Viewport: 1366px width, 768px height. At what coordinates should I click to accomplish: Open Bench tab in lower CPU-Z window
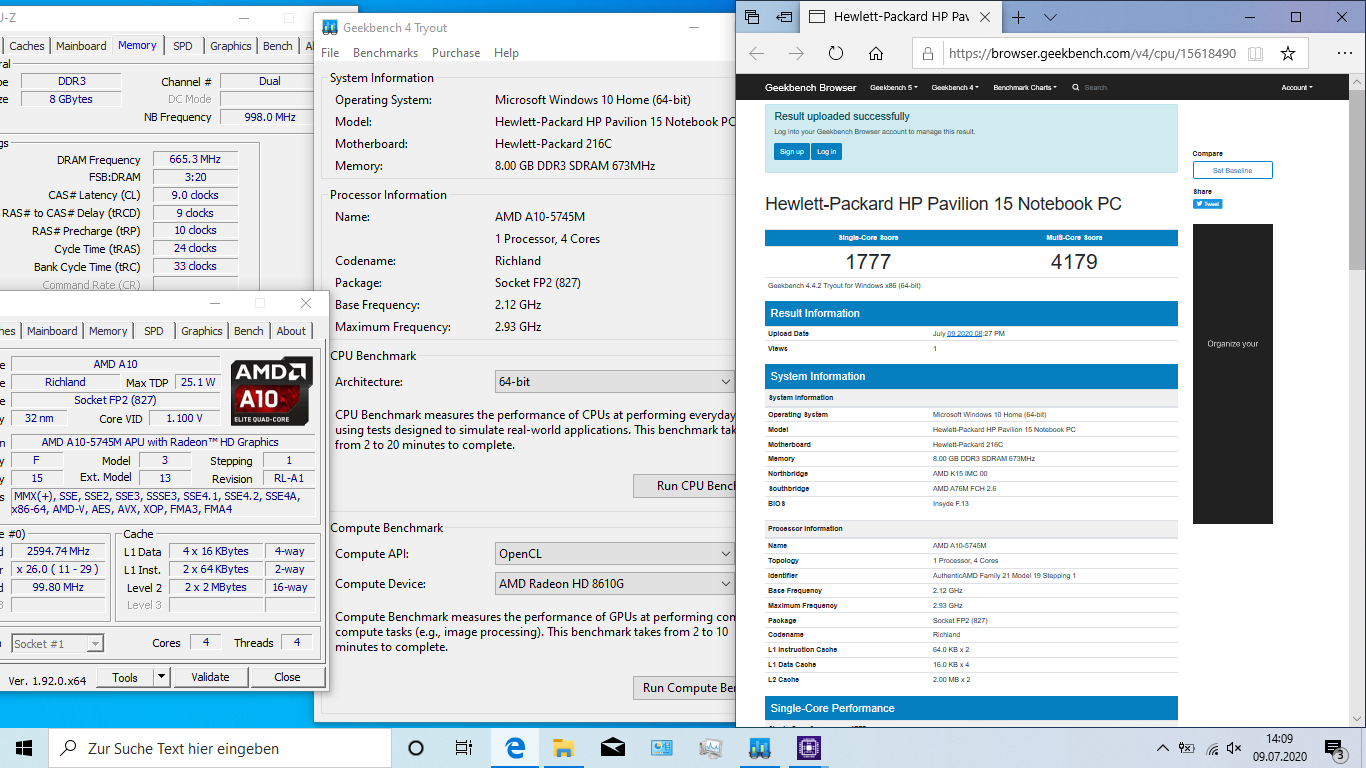pos(249,331)
